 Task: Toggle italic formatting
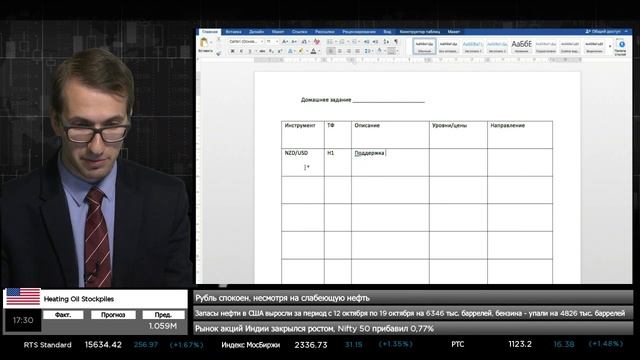241,51
